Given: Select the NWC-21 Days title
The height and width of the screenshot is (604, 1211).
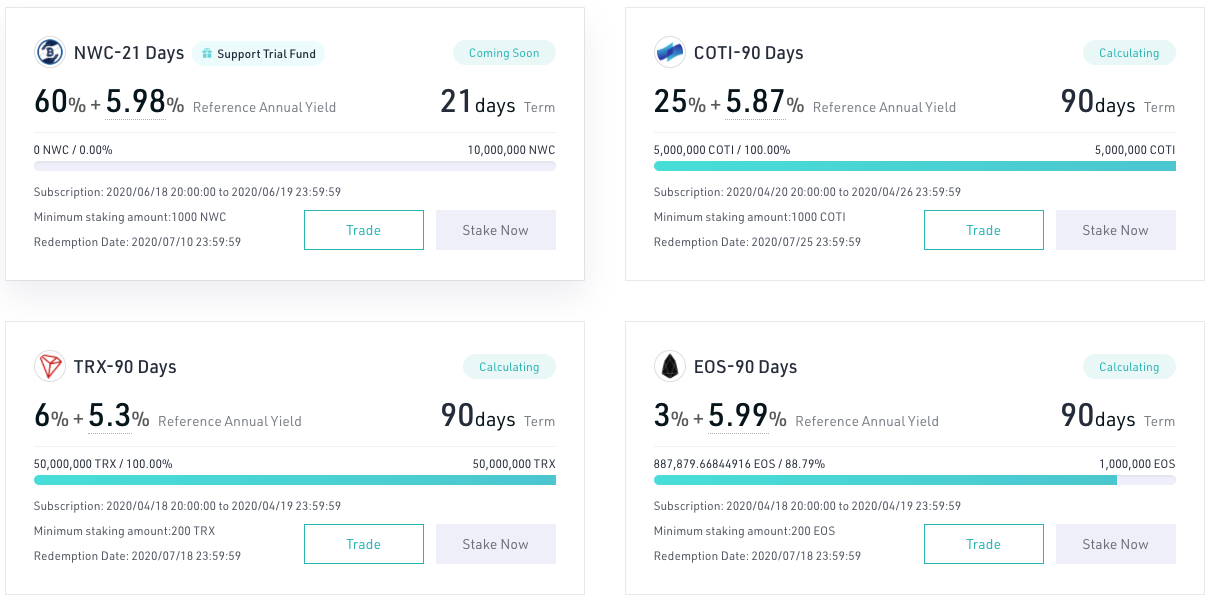Looking at the screenshot, I should (129, 53).
